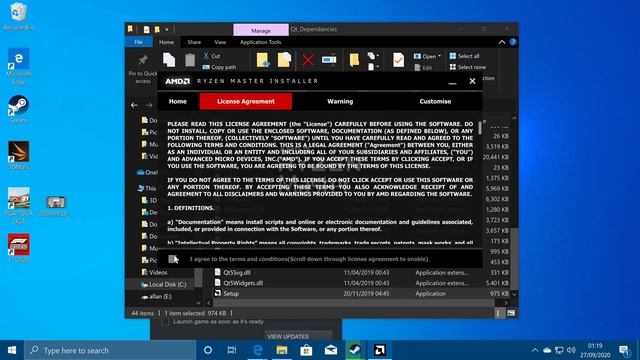Select Local Disk (C:) in the navigation pane
Screen dimensions: 640x360
[163, 284]
